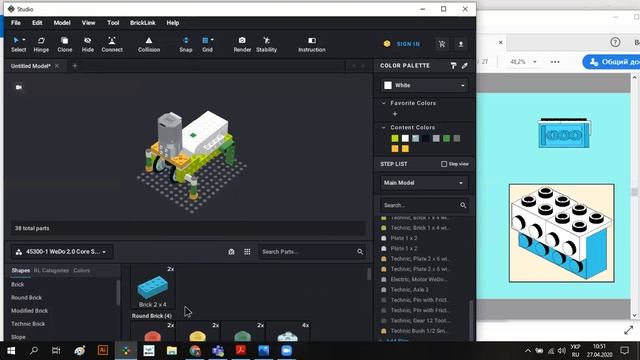The height and width of the screenshot is (360, 640).
Task: Click the SIGN IN link
Action: point(408,44)
